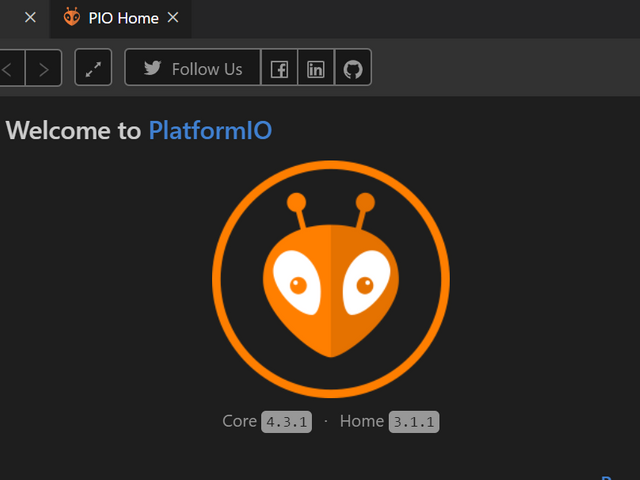Open the PlatformIO Facebook page
Viewport: 640px width, 480px height.
279,69
